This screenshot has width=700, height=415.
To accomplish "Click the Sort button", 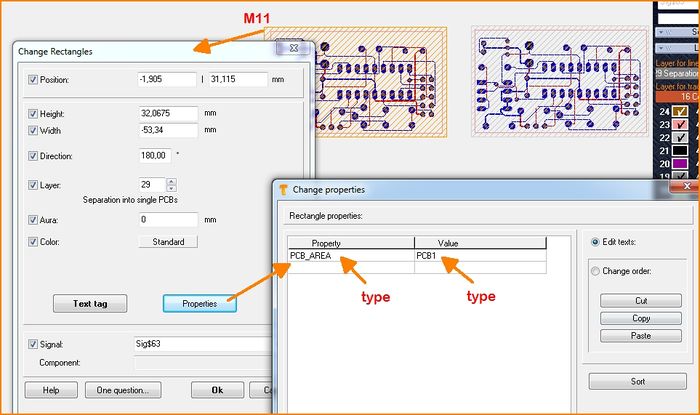I will click(x=640, y=381).
